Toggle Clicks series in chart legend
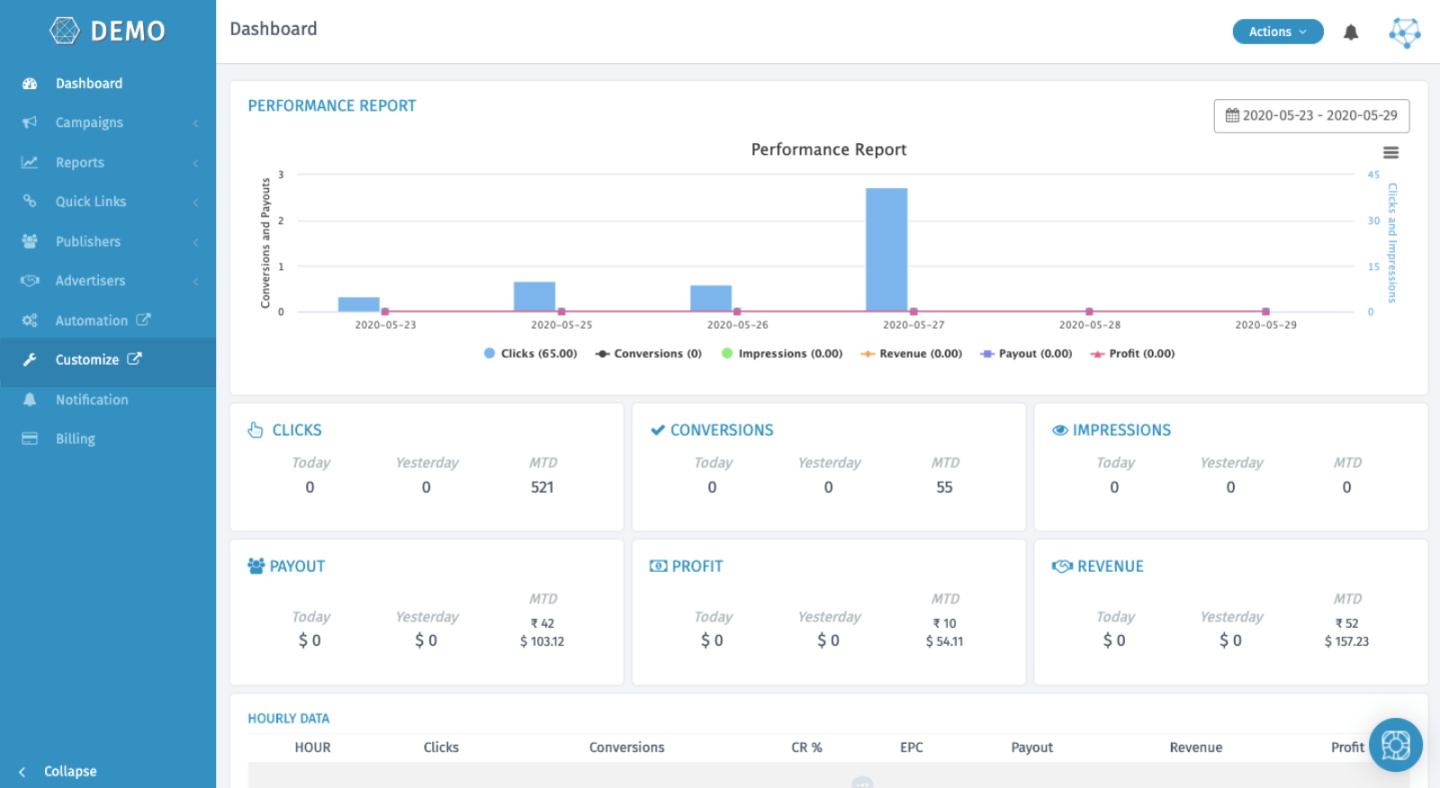 click(x=530, y=354)
